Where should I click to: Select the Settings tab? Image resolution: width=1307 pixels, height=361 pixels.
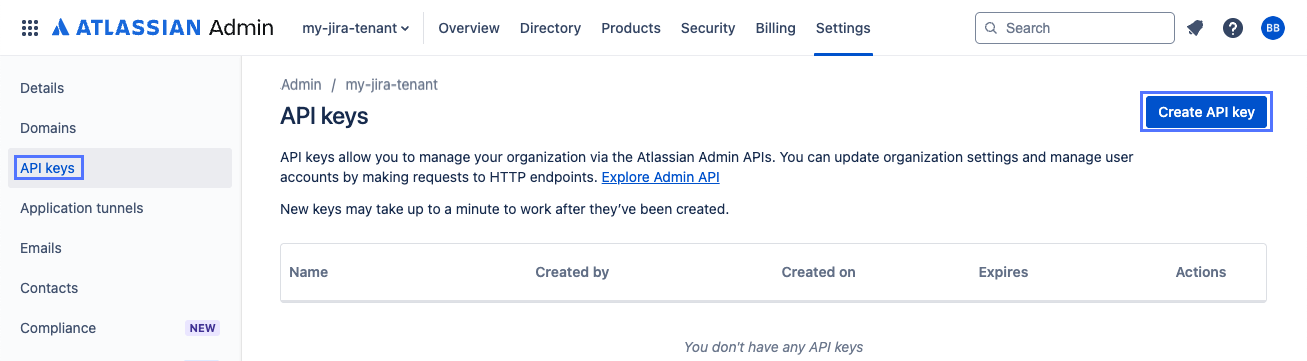click(x=843, y=28)
